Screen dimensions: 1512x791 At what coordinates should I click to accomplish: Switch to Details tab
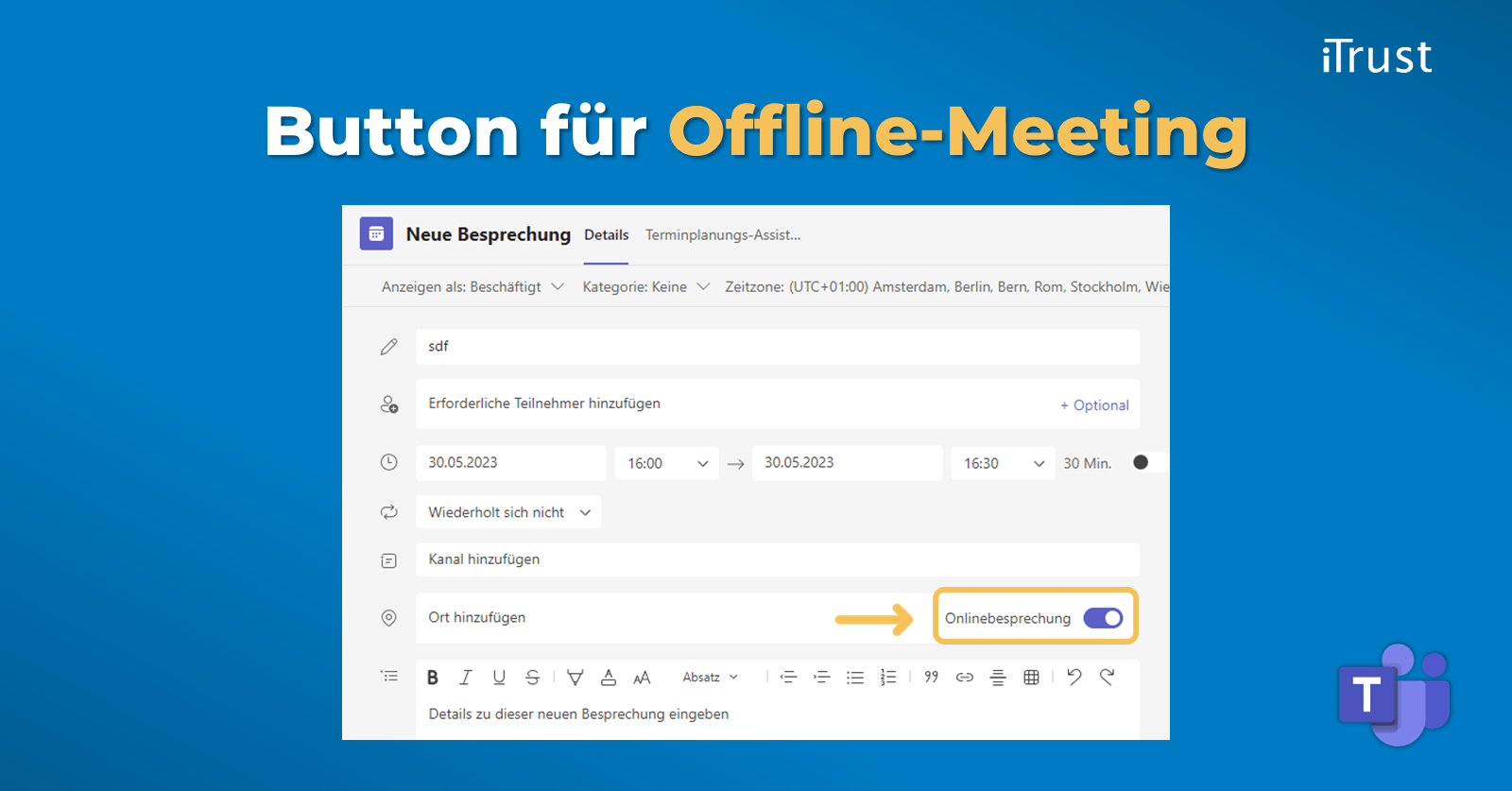tap(606, 234)
